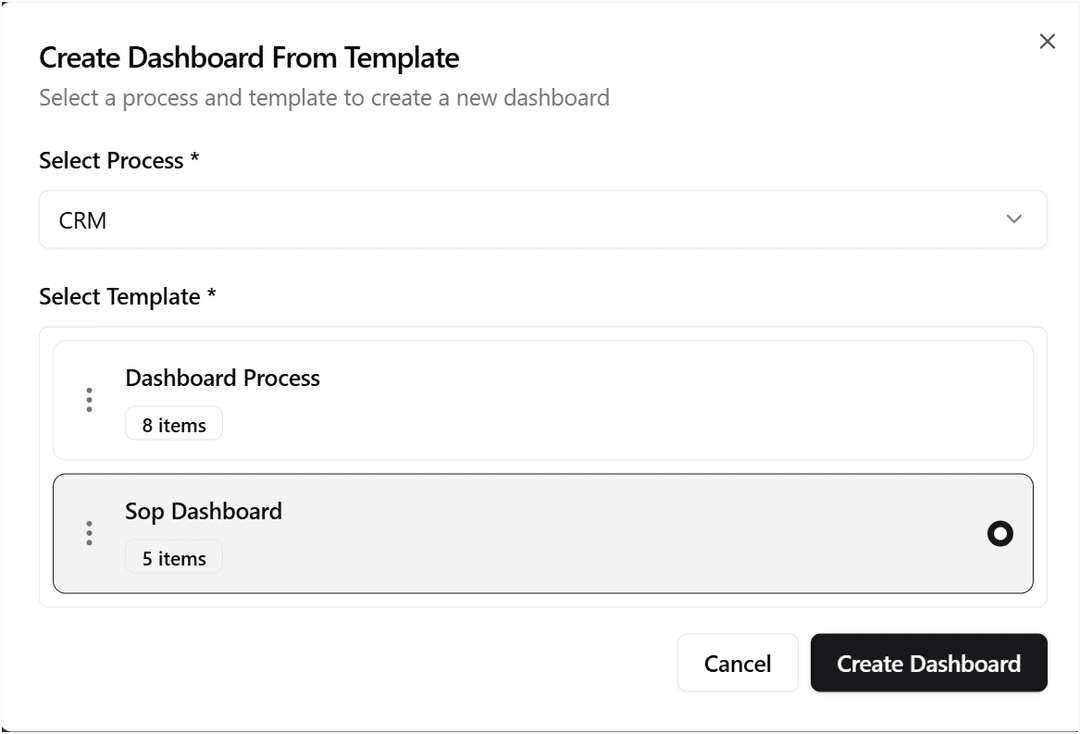Click the Dashboard Process title text

(x=222, y=378)
